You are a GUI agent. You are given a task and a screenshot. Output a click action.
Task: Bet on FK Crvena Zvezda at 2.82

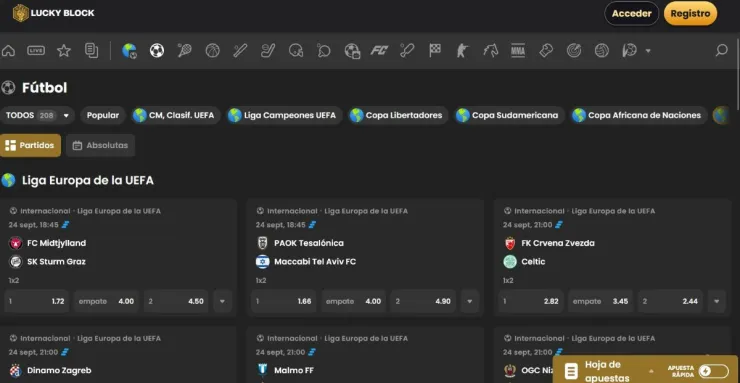click(x=531, y=301)
